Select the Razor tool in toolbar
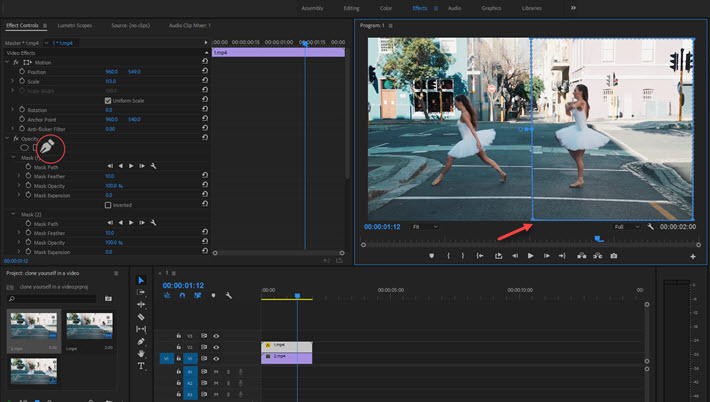 [x=141, y=317]
